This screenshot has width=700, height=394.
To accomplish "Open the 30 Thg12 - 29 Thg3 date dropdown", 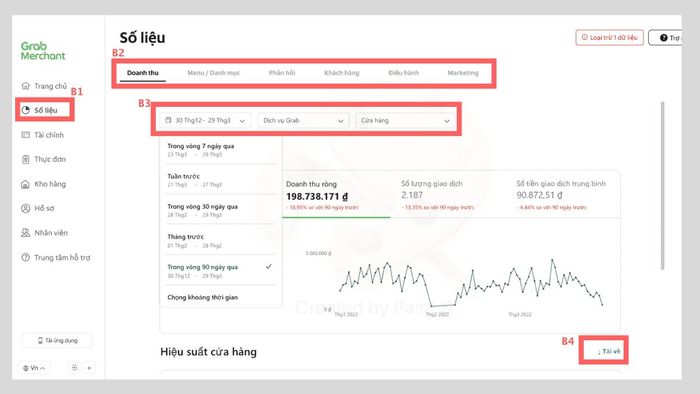I will [x=205, y=120].
